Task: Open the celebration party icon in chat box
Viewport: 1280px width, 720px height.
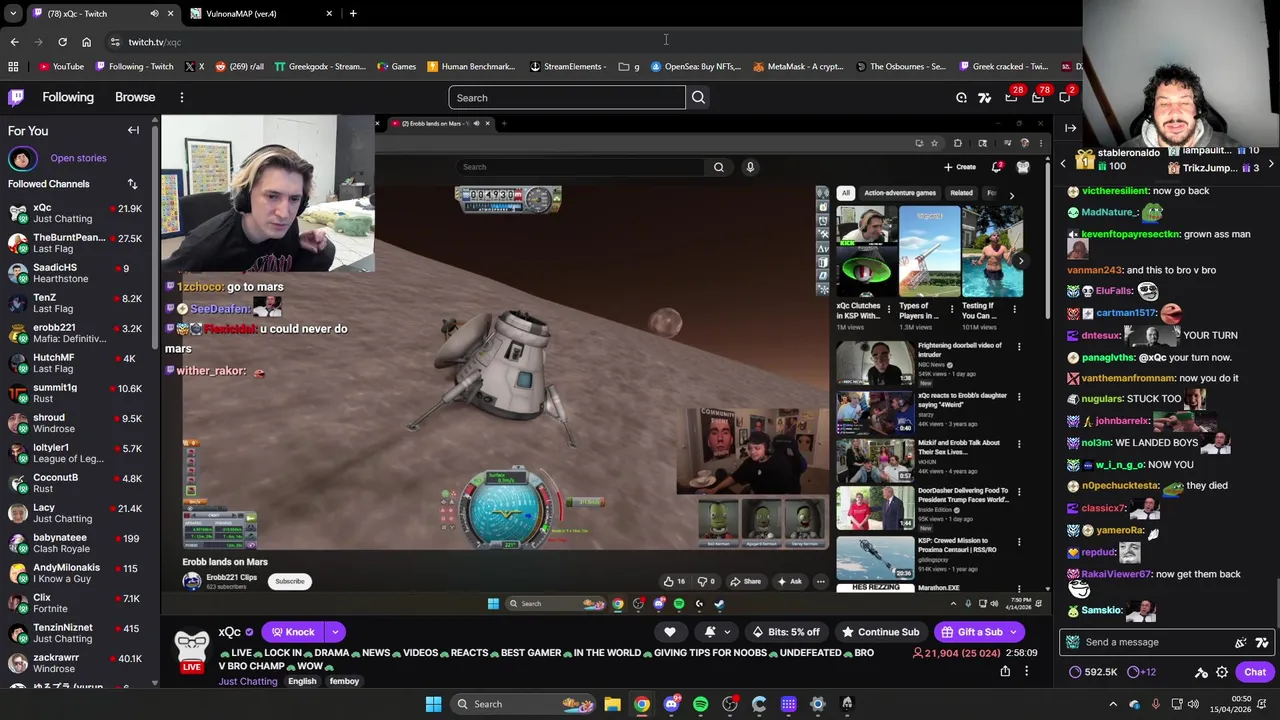Action: (x=1241, y=642)
